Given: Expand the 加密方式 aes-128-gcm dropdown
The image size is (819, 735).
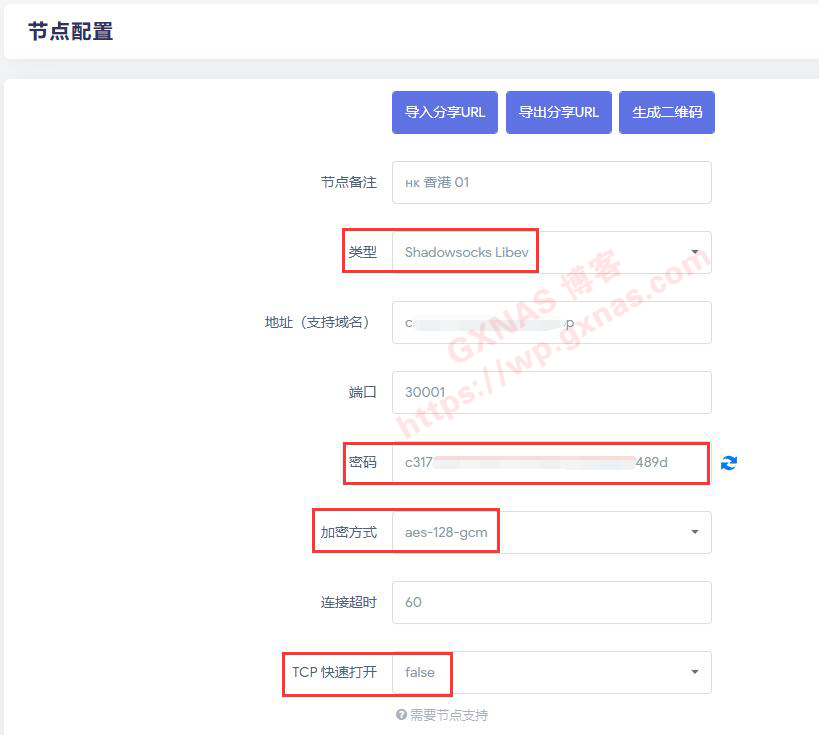Looking at the screenshot, I should pyautogui.click(x=551, y=532).
